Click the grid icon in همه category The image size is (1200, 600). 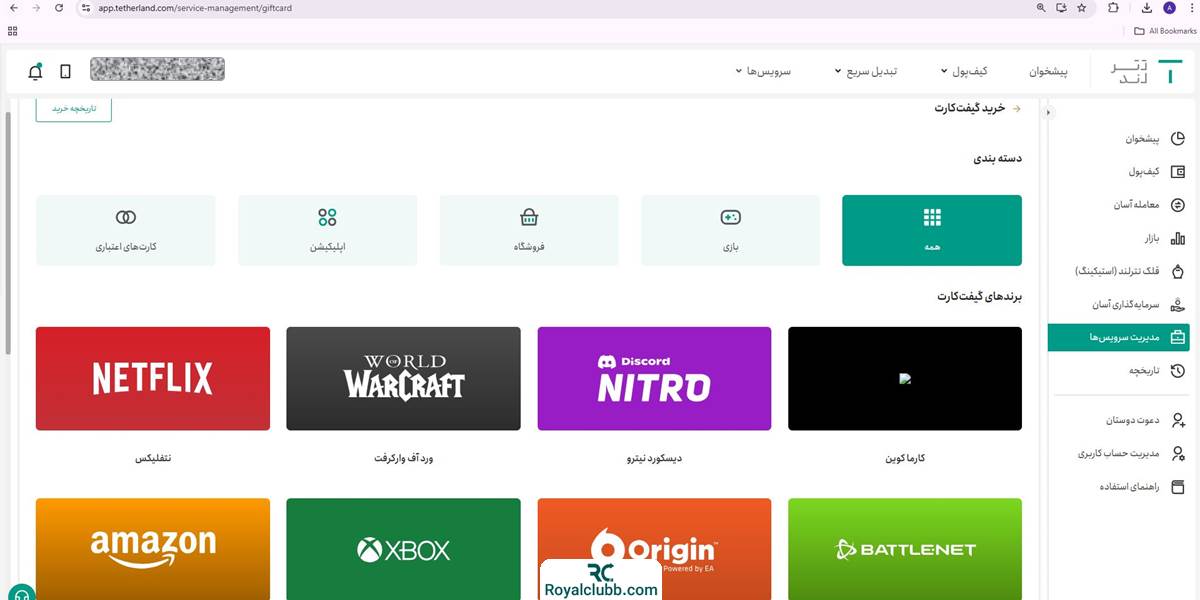click(x=932, y=217)
